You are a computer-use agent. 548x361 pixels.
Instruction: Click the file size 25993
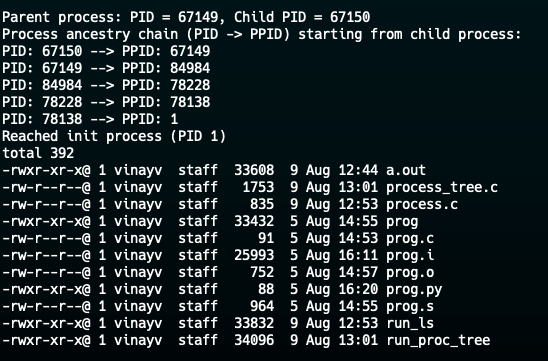point(254,255)
